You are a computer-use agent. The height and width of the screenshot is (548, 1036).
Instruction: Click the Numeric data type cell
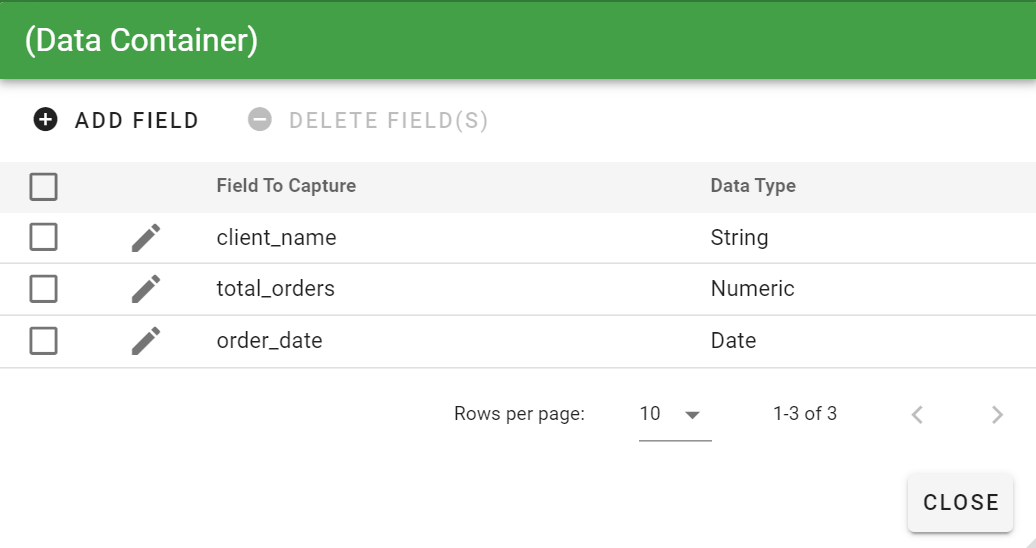pos(753,288)
